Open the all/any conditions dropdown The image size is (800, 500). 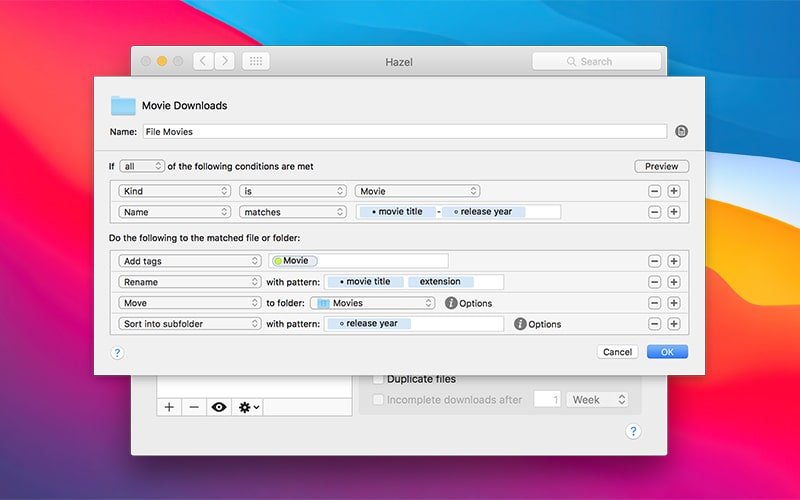pyautogui.click(x=141, y=166)
